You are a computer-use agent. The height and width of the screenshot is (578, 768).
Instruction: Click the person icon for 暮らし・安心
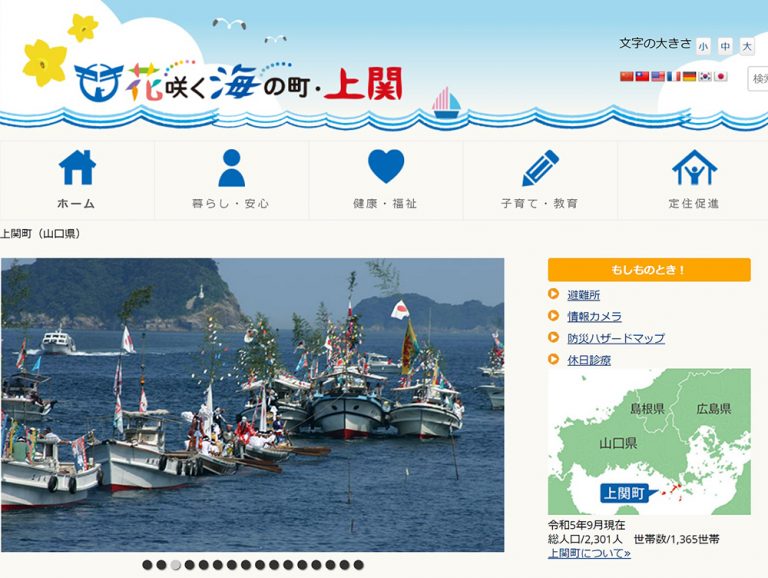coord(231,168)
